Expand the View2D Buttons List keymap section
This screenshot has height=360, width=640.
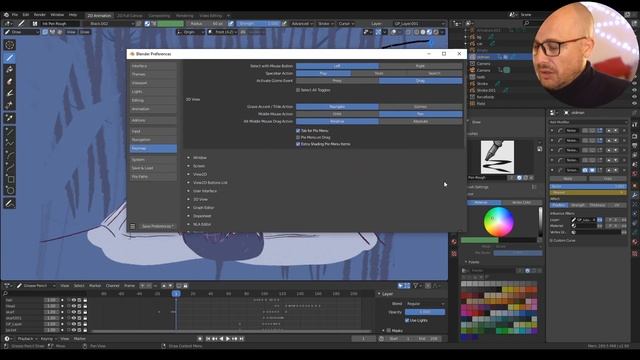[x=189, y=182]
